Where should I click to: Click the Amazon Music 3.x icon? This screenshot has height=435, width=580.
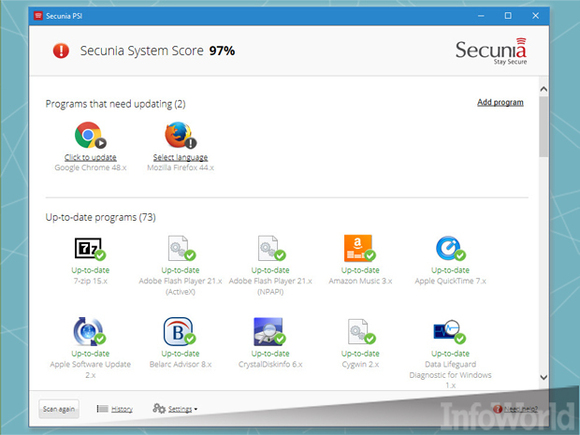360,248
